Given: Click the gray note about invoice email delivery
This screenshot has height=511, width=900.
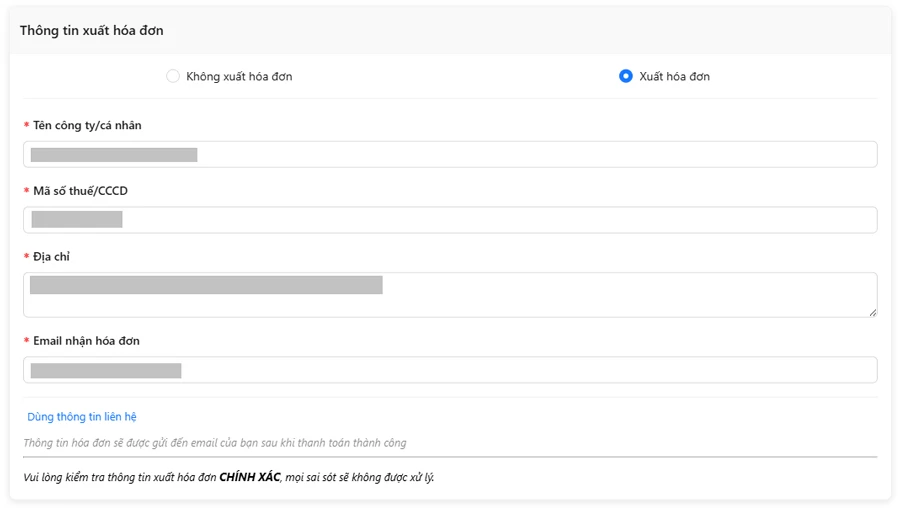Looking at the screenshot, I should point(215,443).
